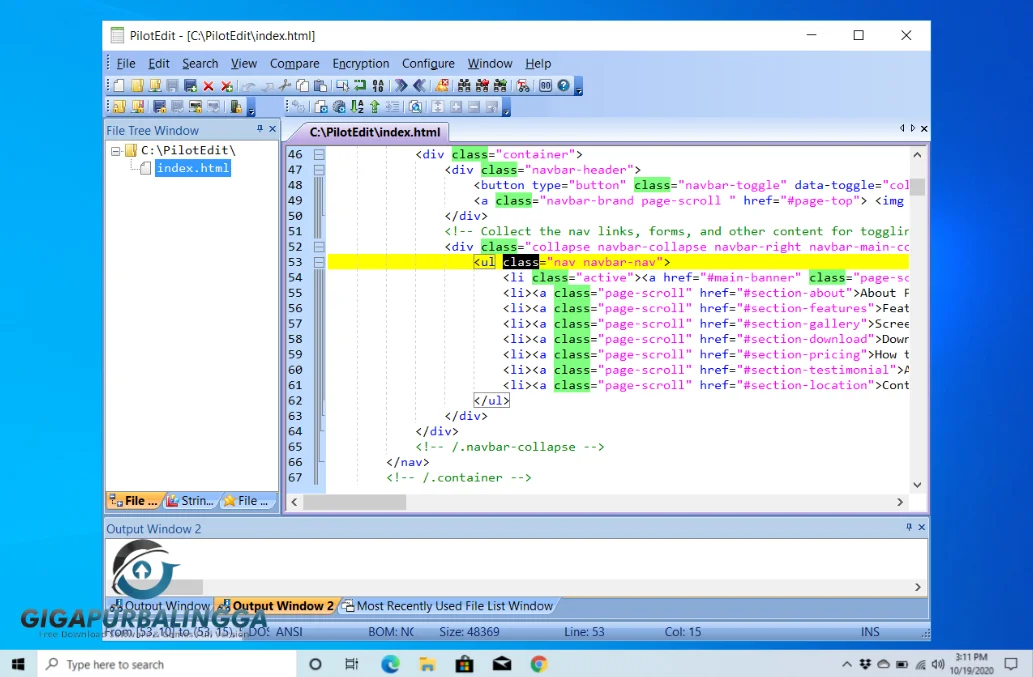Click the Paste clipboard icon
Viewport: 1033px width, 677px height.
pyautogui.click(x=321, y=86)
